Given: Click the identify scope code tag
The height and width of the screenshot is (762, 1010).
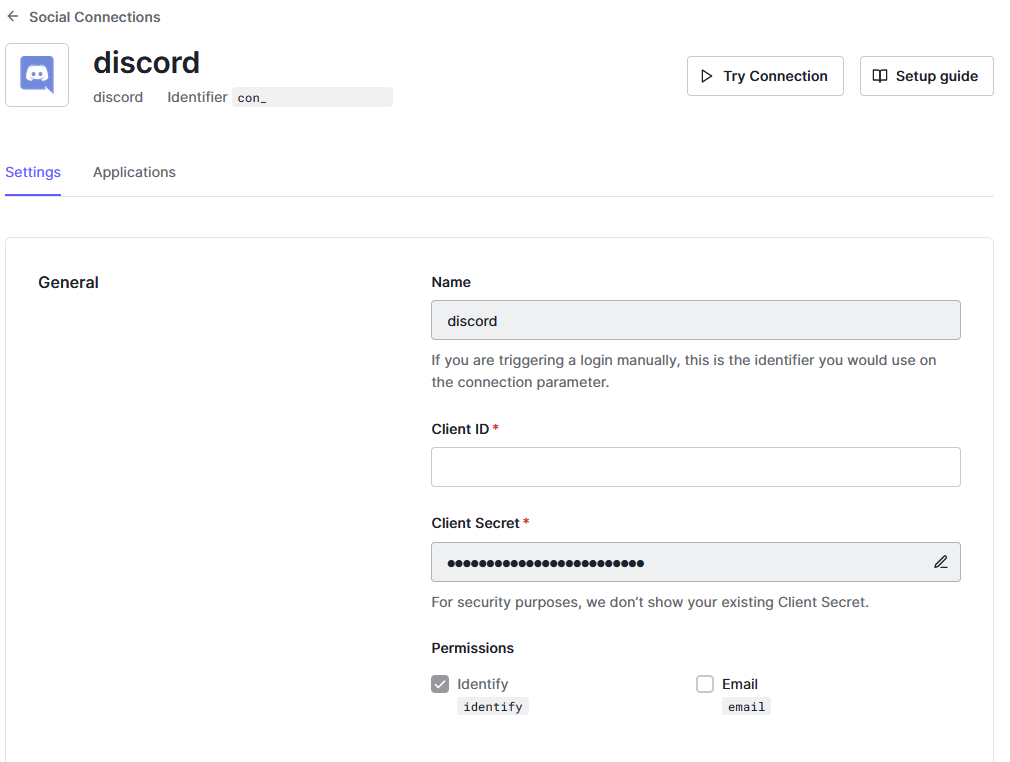Looking at the screenshot, I should (x=493, y=707).
